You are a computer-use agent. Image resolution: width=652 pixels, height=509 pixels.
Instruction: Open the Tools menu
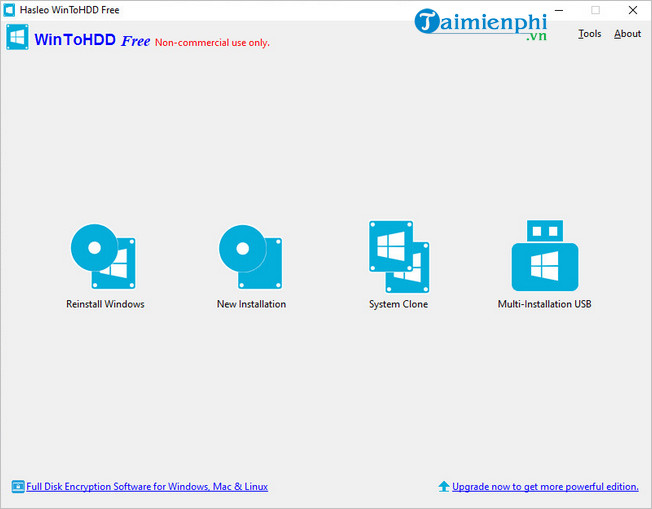click(590, 34)
